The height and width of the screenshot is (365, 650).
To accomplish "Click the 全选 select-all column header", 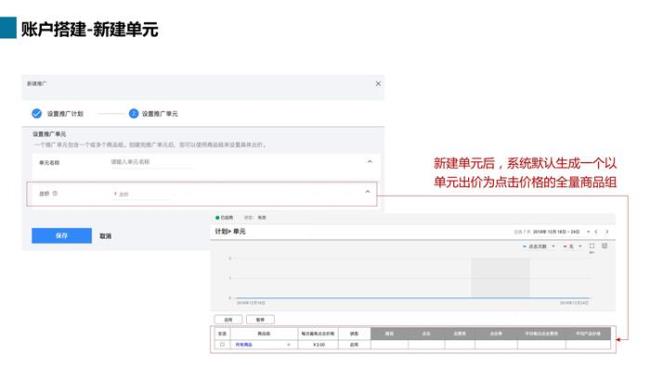I will [222, 333].
